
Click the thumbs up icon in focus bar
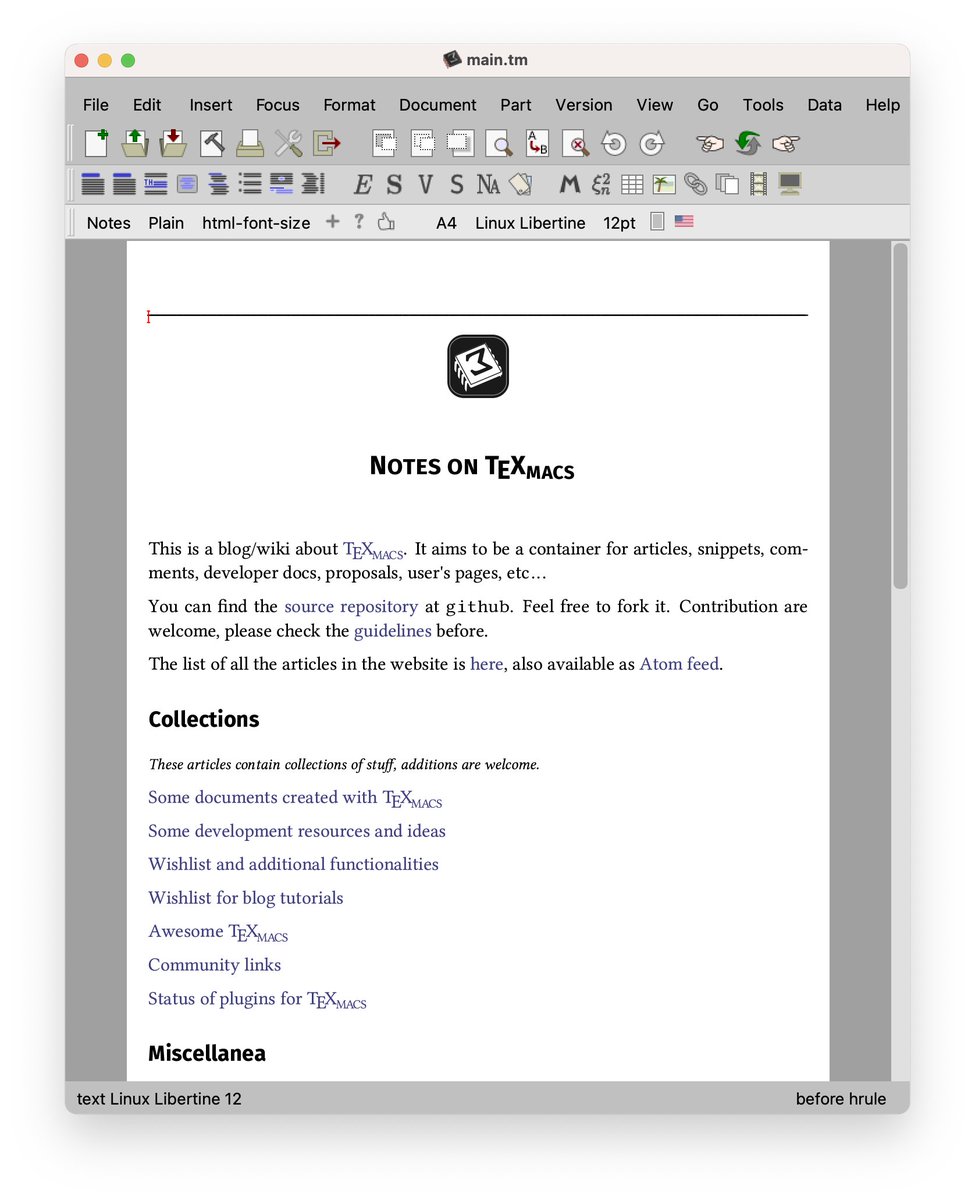coord(386,222)
